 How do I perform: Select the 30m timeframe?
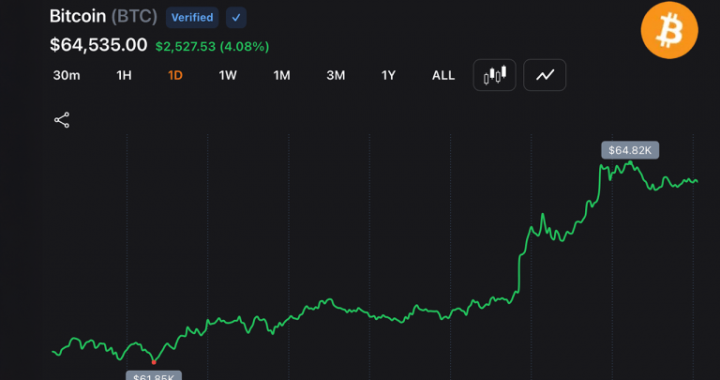pyautogui.click(x=67, y=75)
